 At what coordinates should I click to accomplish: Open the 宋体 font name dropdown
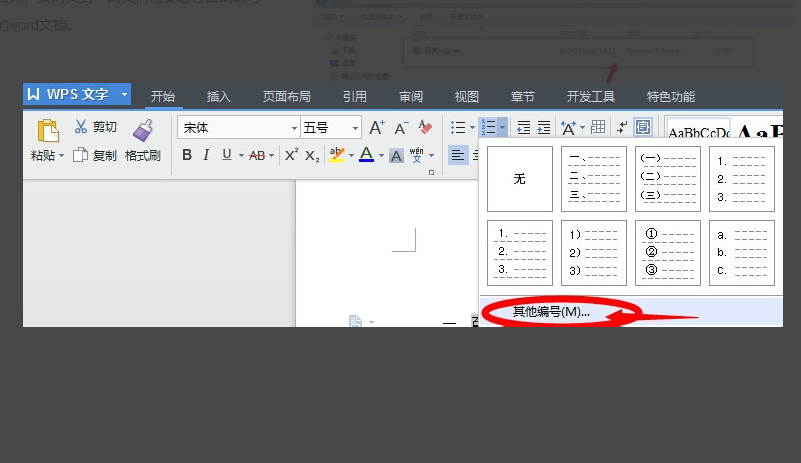tap(294, 128)
